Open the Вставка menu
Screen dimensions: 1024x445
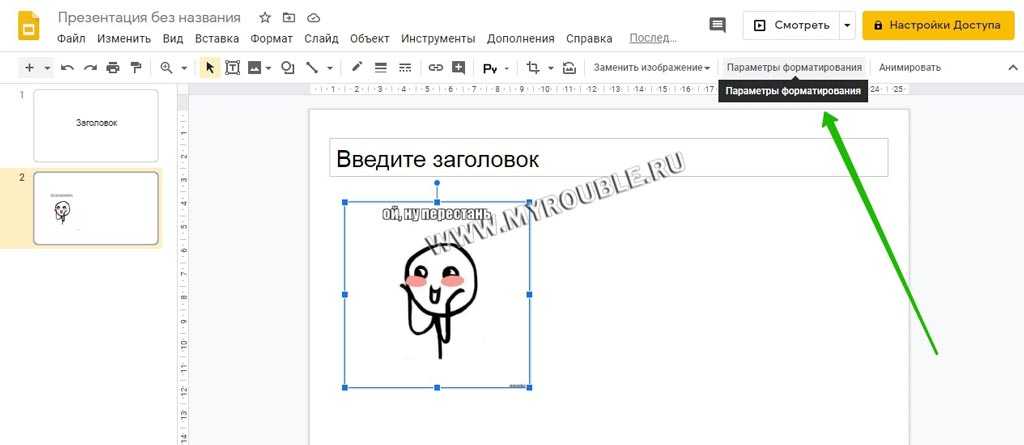click(x=217, y=39)
